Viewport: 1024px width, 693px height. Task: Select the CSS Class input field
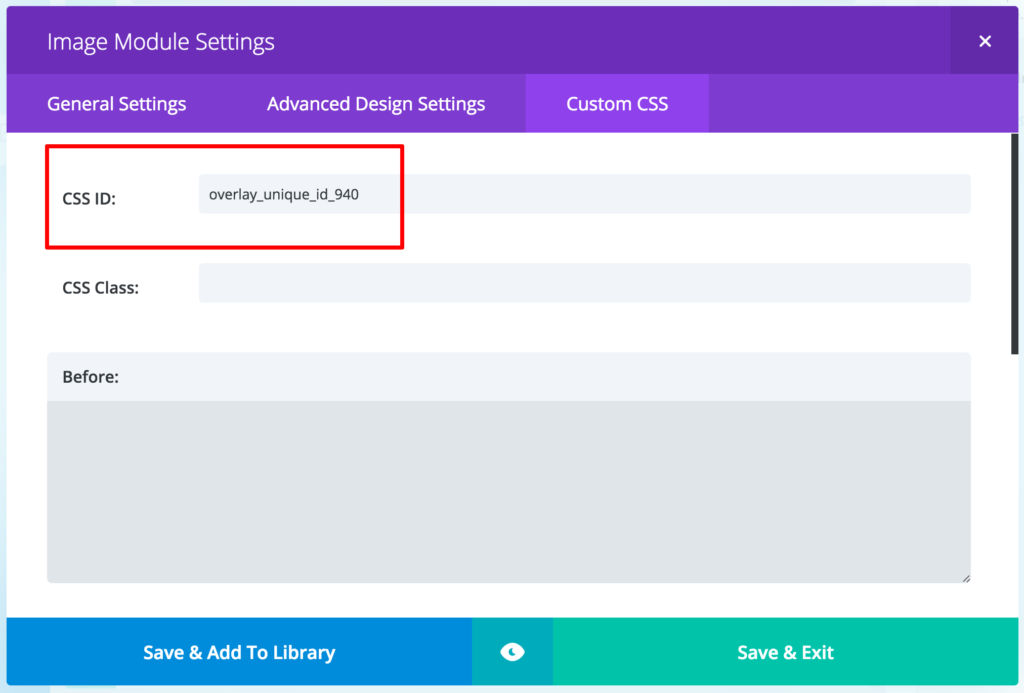coord(584,283)
